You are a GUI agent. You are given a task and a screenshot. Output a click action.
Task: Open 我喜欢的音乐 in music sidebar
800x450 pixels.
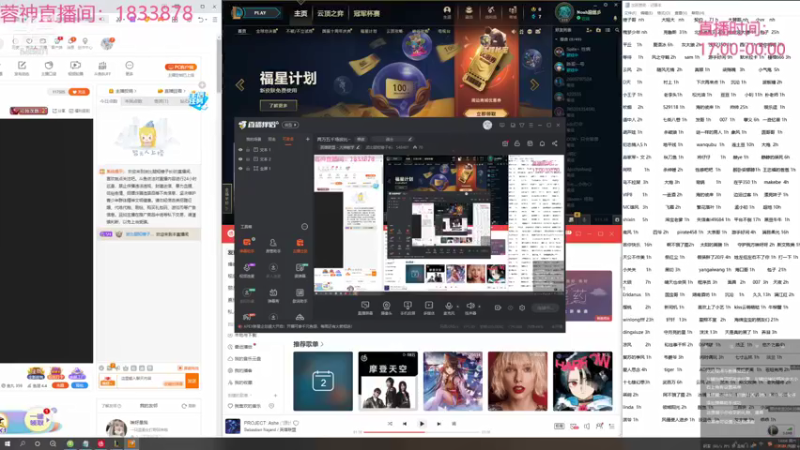(244, 406)
